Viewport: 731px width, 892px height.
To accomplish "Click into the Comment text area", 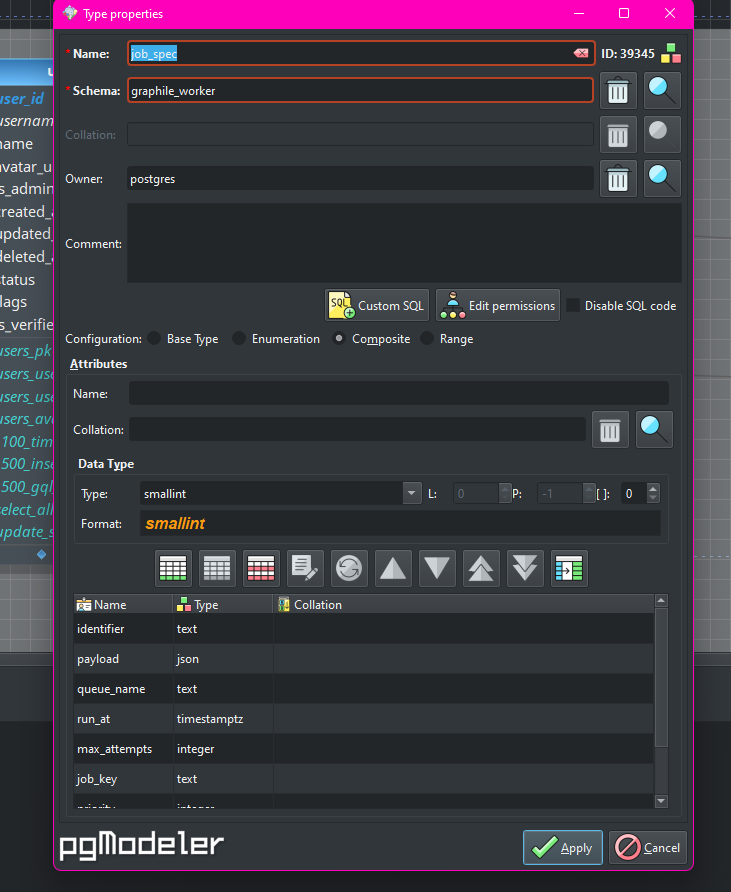I will (x=404, y=243).
